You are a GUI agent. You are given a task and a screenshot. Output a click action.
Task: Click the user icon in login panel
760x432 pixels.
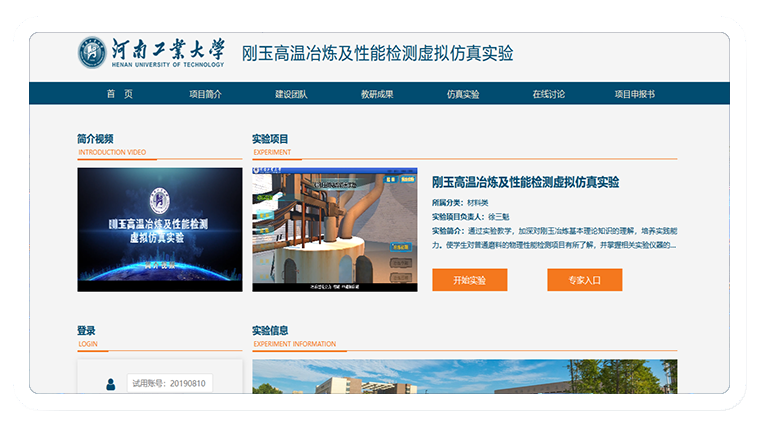[x=110, y=383]
